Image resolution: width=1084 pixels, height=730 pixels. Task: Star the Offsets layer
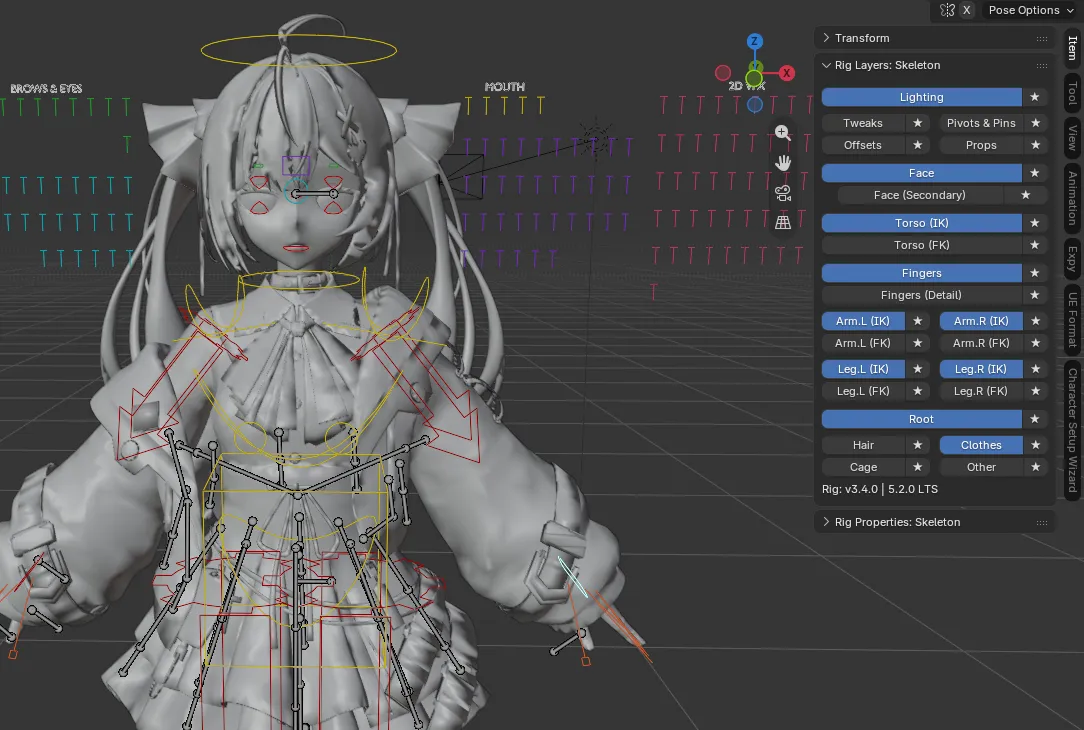(x=917, y=145)
